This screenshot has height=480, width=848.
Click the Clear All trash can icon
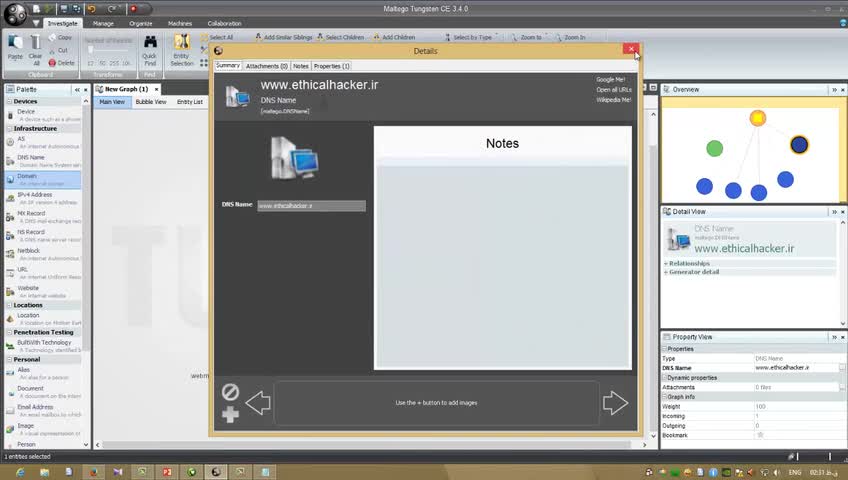click(x=35, y=43)
